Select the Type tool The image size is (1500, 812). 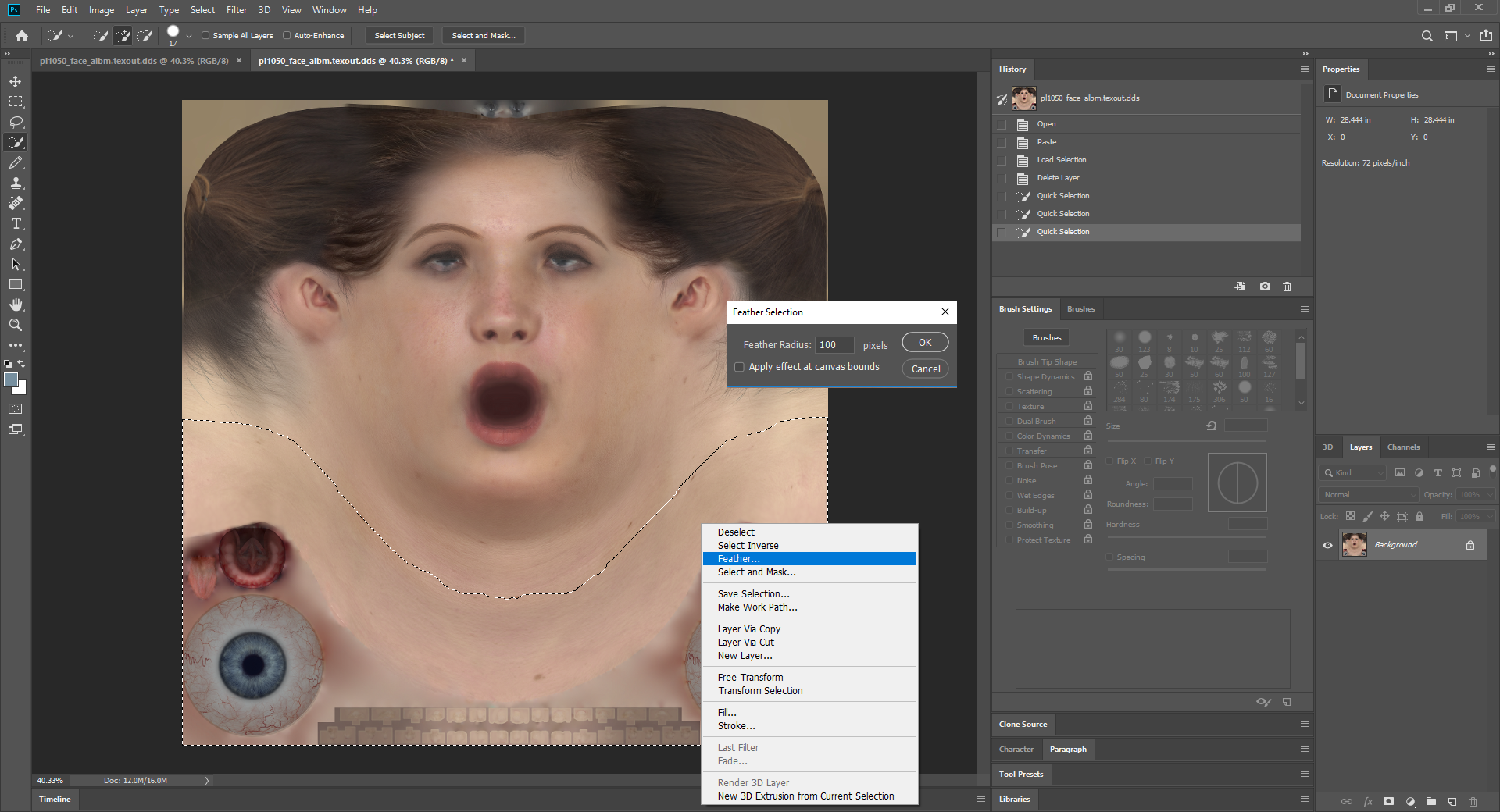click(16, 223)
